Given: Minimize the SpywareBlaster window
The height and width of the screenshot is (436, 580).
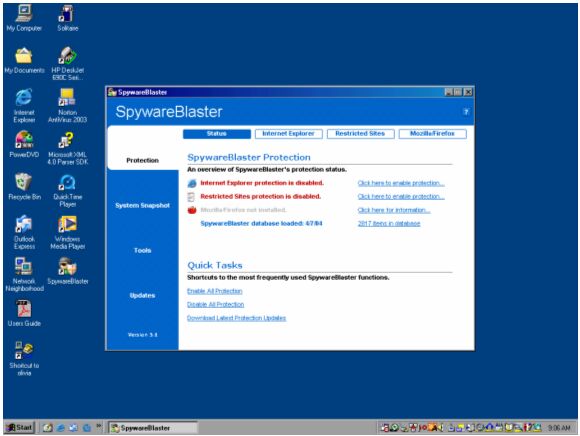Looking at the screenshot, I should coord(449,92).
